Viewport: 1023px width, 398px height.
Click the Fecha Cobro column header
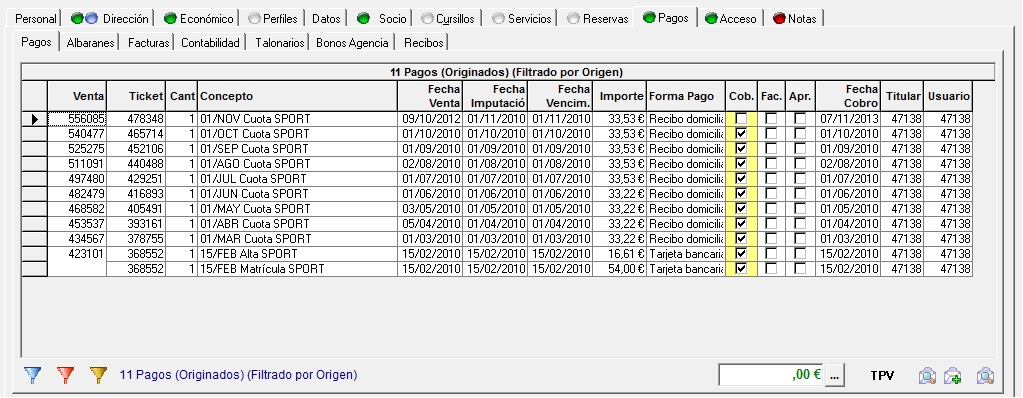click(848, 96)
